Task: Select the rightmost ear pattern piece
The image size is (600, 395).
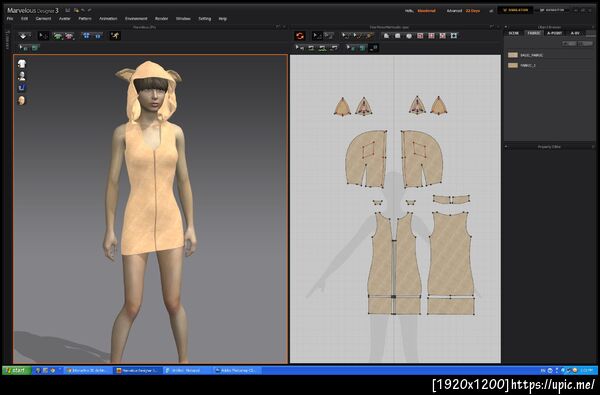Action: pyautogui.click(x=439, y=106)
